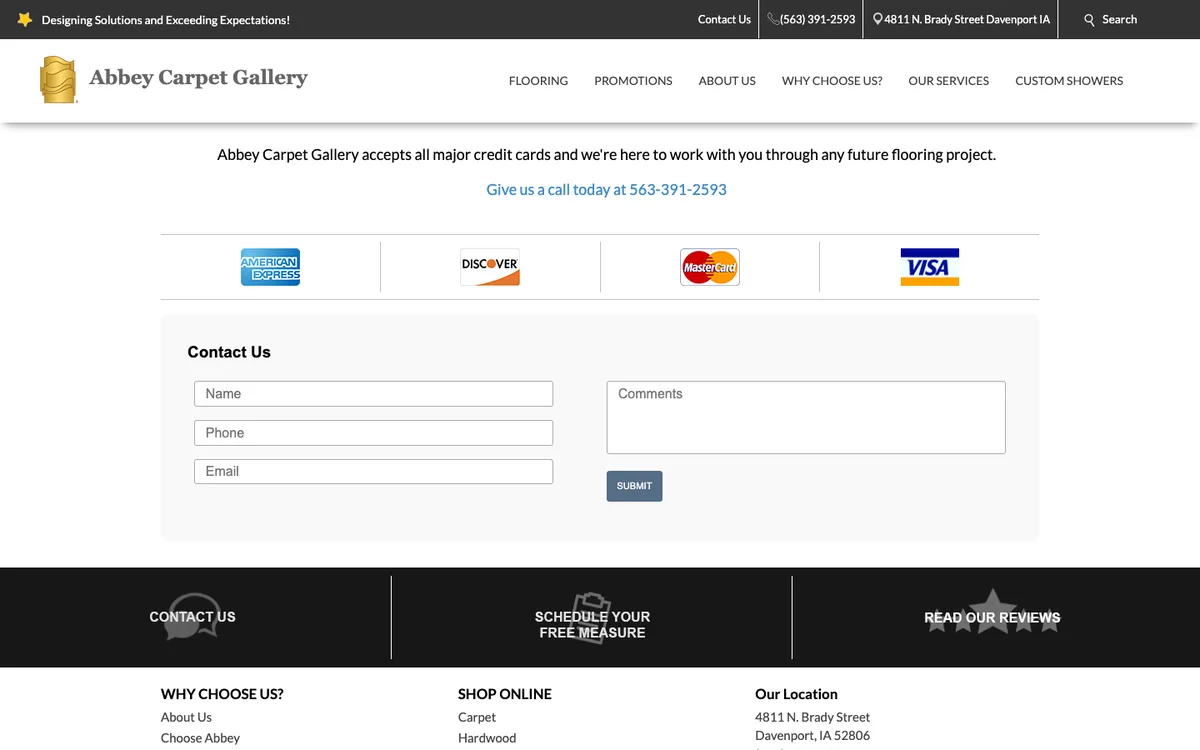
Task: Click the MasterCard logo
Action: pos(710,267)
